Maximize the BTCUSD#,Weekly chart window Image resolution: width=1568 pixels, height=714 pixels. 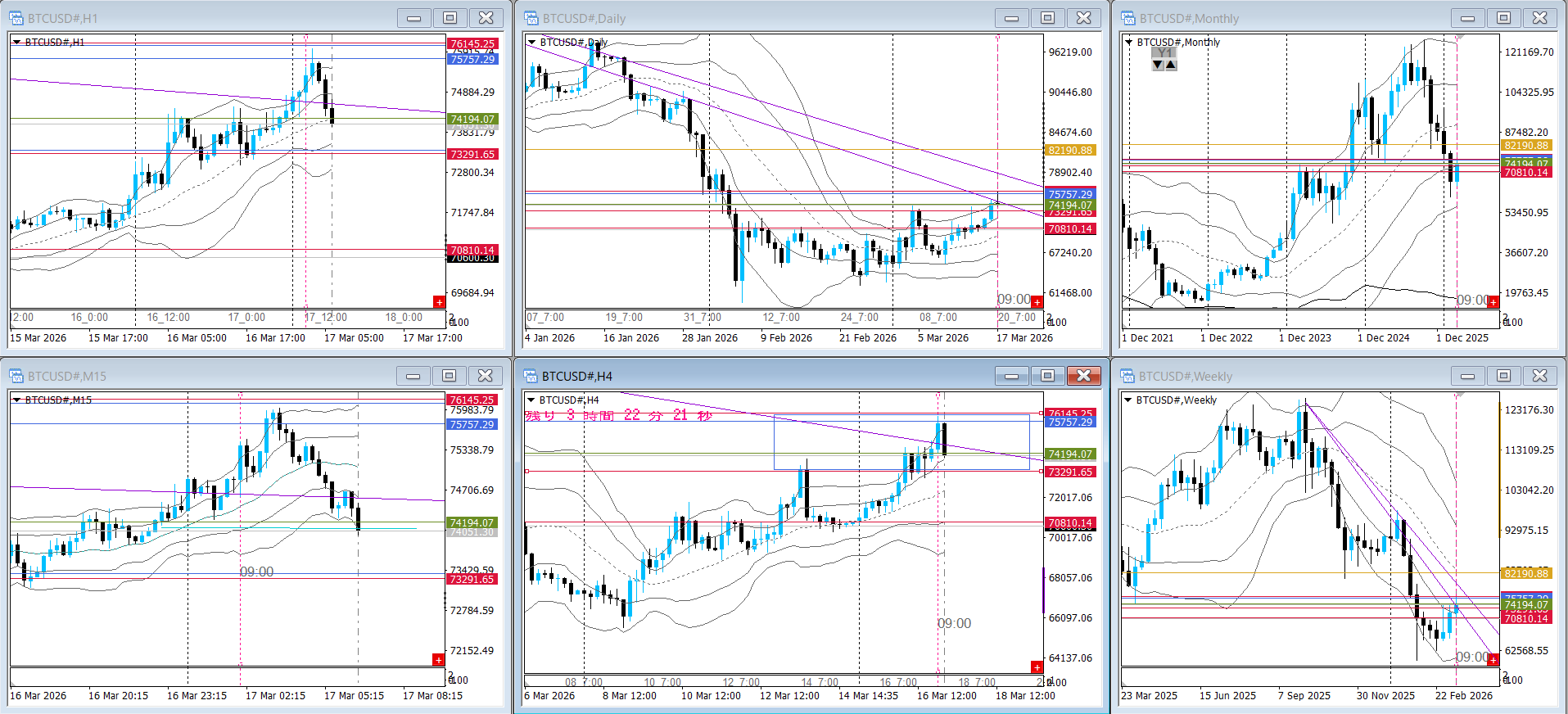1503,376
